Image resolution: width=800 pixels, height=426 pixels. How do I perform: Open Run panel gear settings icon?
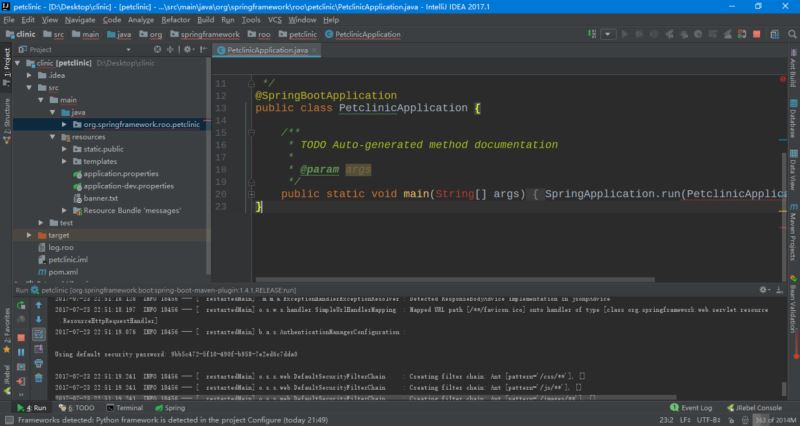pos(763,290)
